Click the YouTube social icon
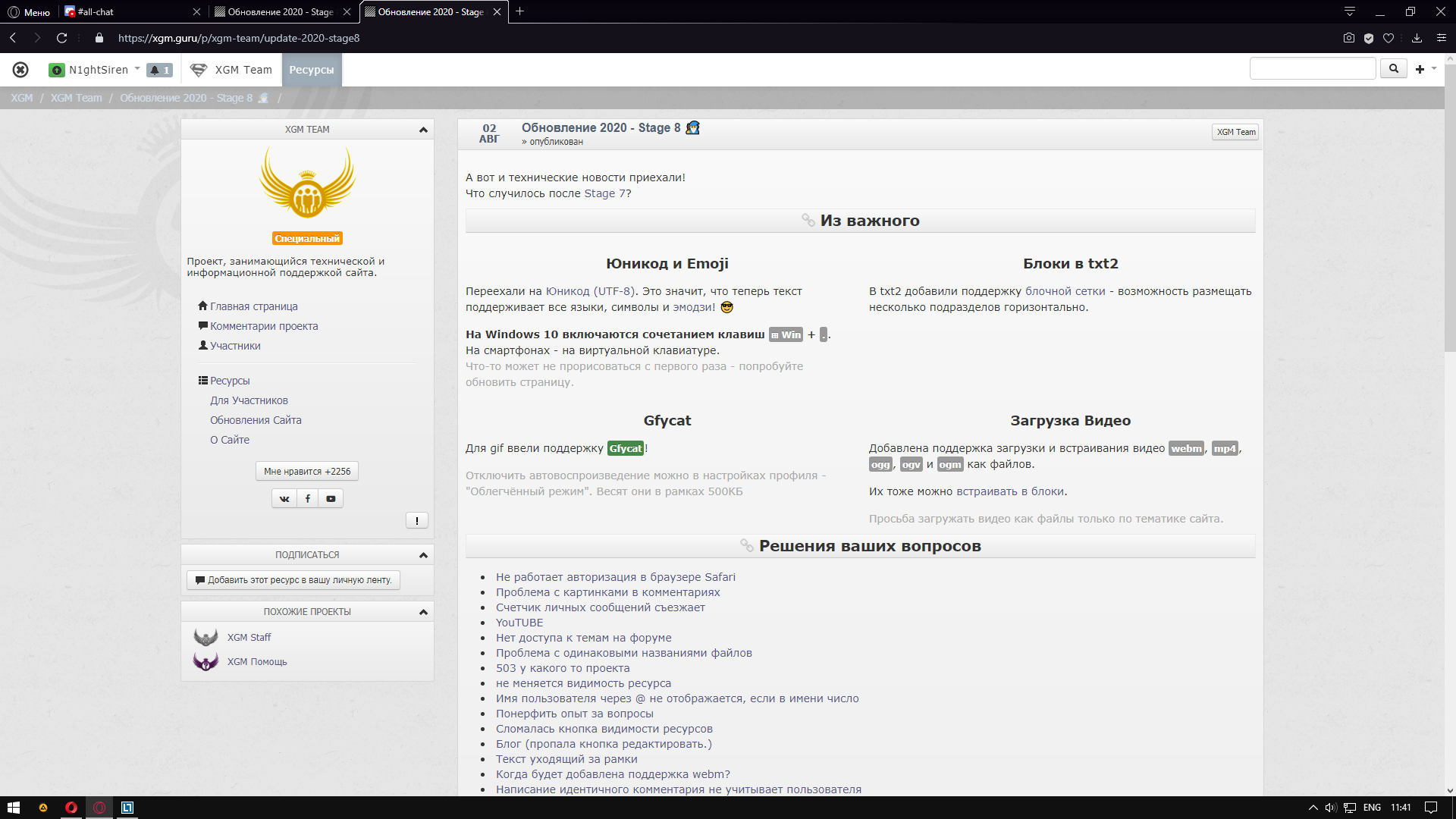The width and height of the screenshot is (1456, 819). click(x=331, y=498)
